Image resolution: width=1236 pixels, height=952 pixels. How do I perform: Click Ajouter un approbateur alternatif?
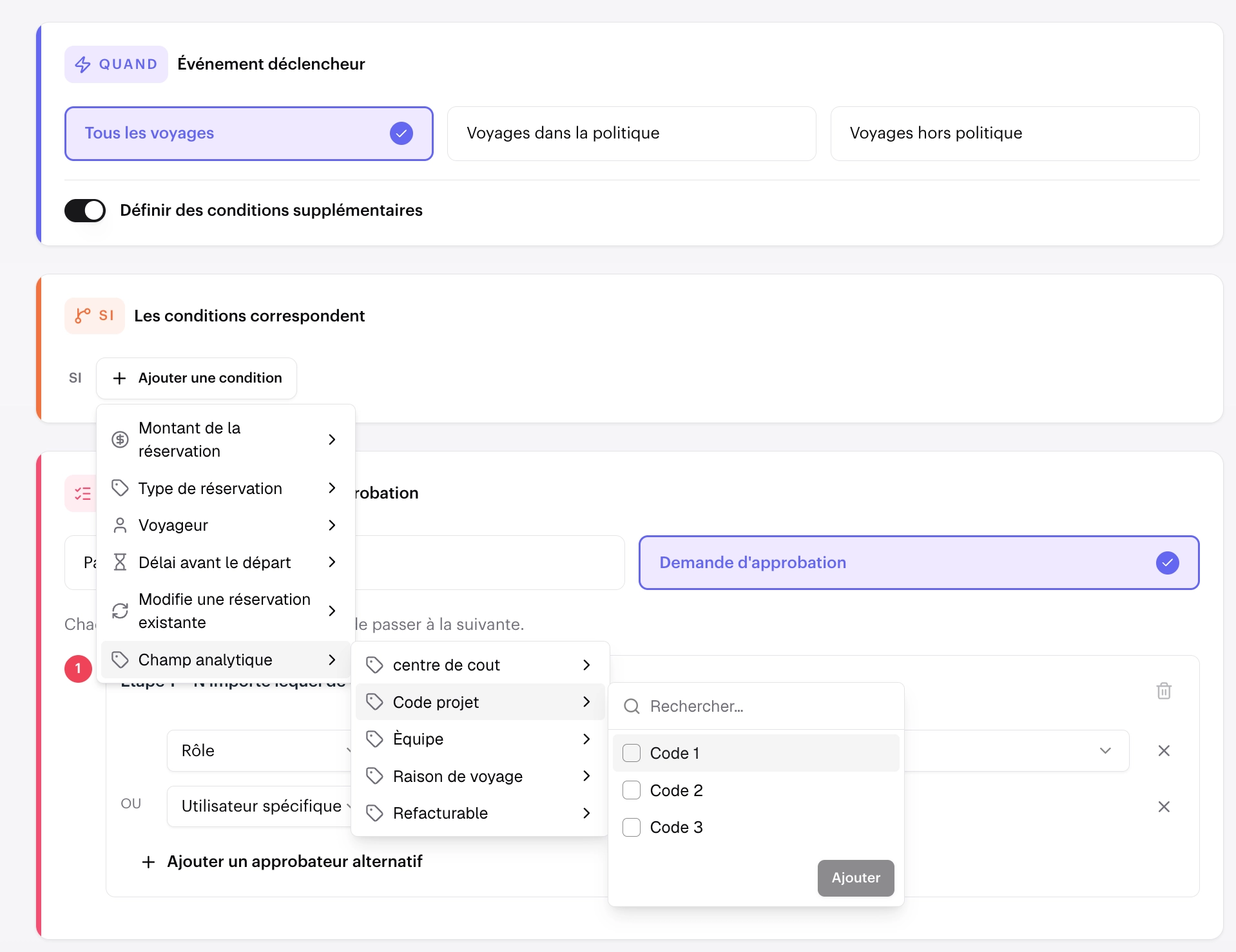pos(282,862)
